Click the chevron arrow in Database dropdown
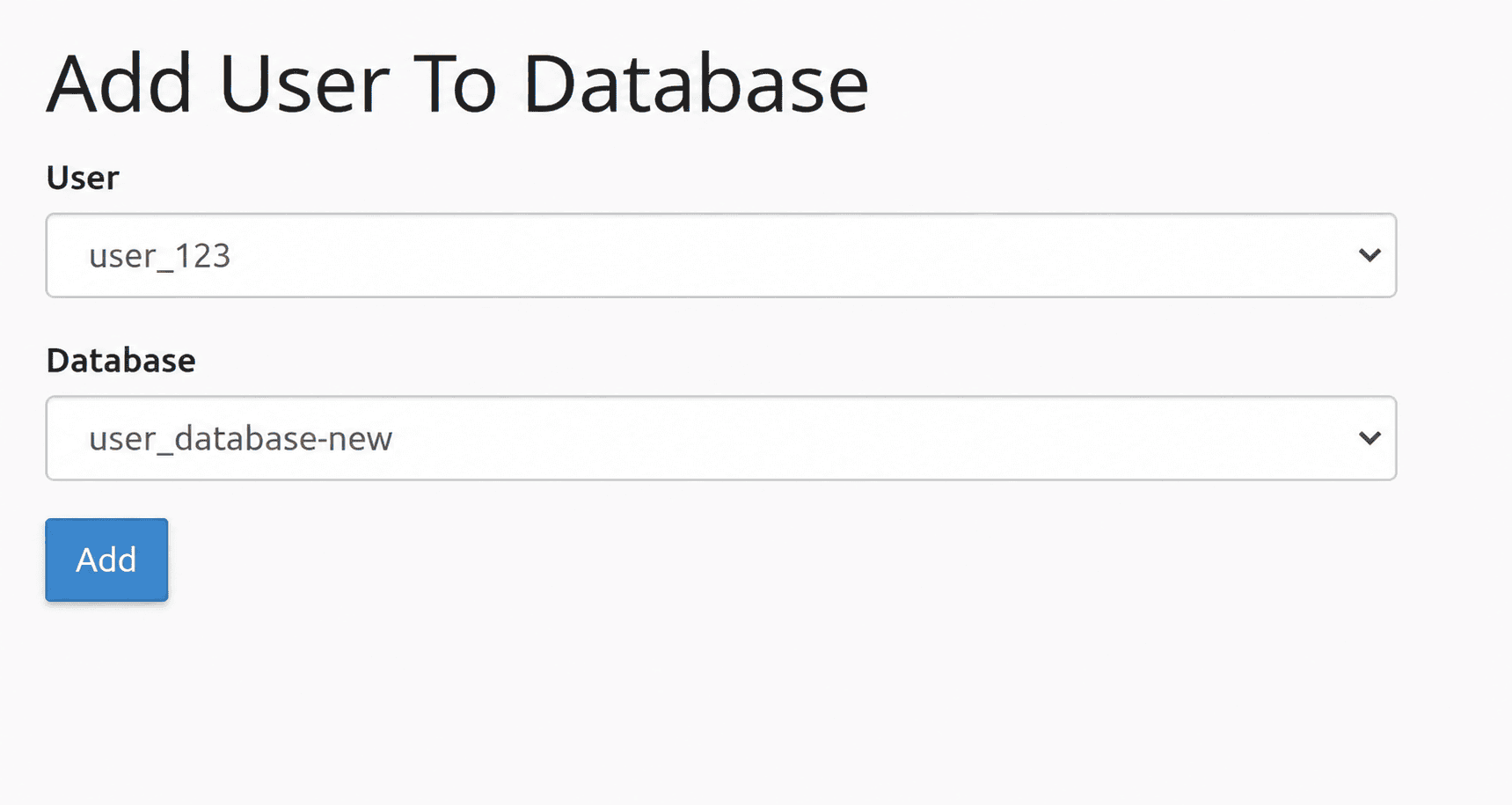1512x805 pixels. click(x=1370, y=438)
